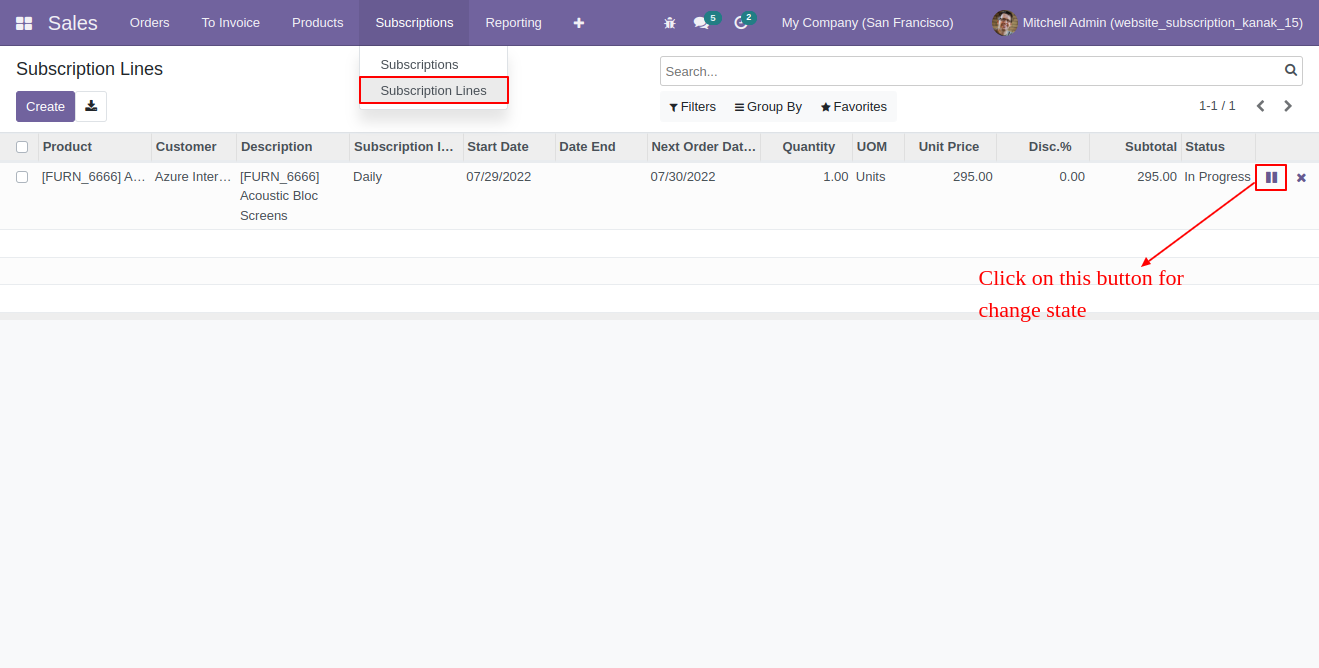The image size is (1319, 668).
Task: Click the pager 1-1 / 1 counter
Action: [x=1217, y=106]
